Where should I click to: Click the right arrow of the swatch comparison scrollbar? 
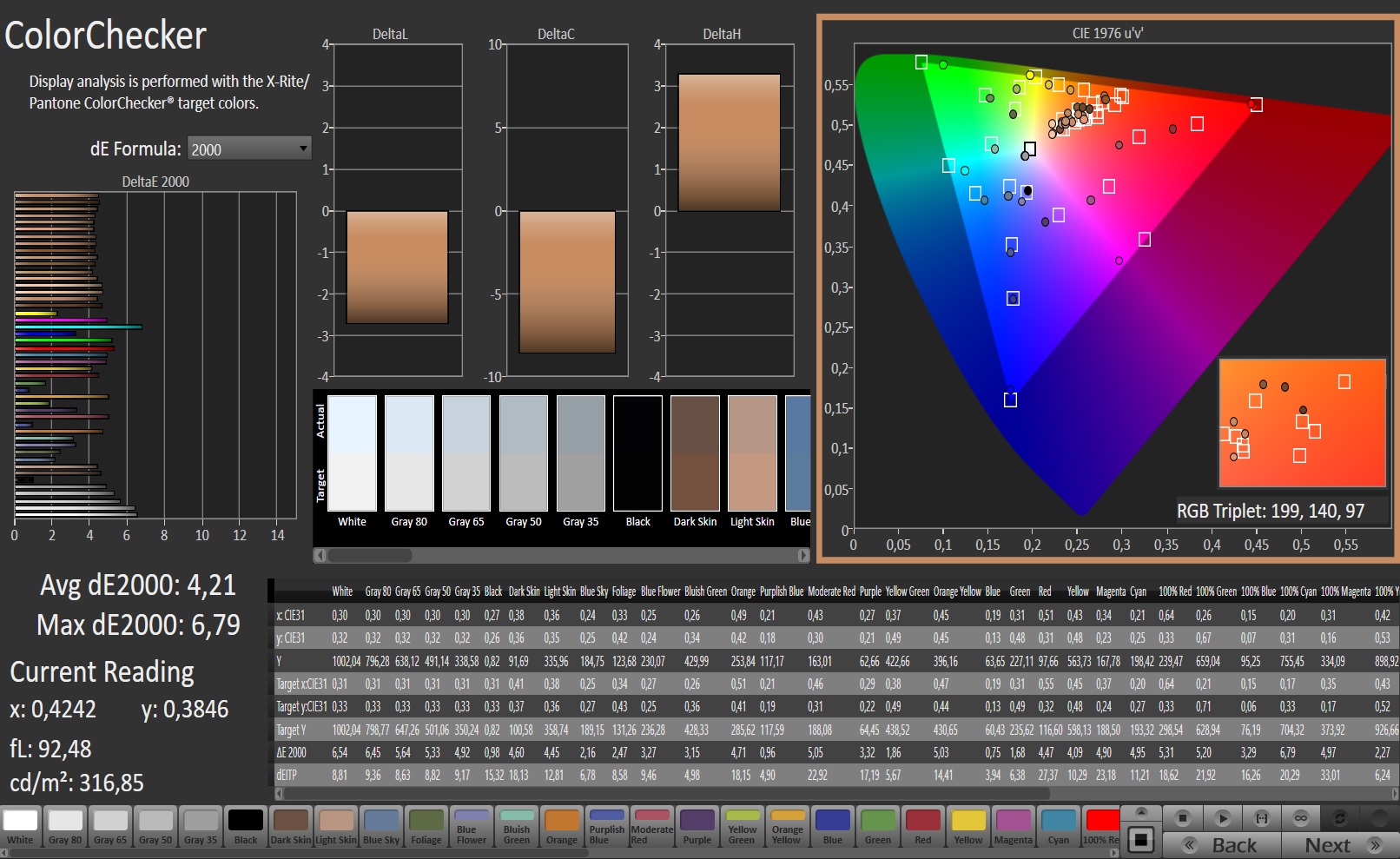pyautogui.click(x=803, y=555)
